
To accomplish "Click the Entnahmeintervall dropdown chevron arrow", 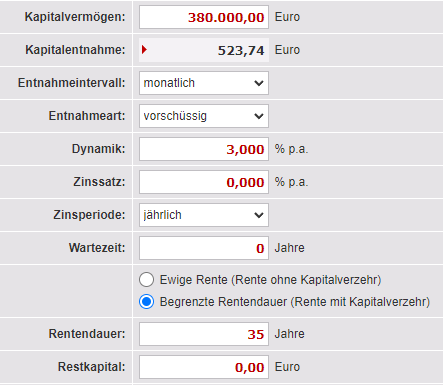I will [x=259, y=83].
